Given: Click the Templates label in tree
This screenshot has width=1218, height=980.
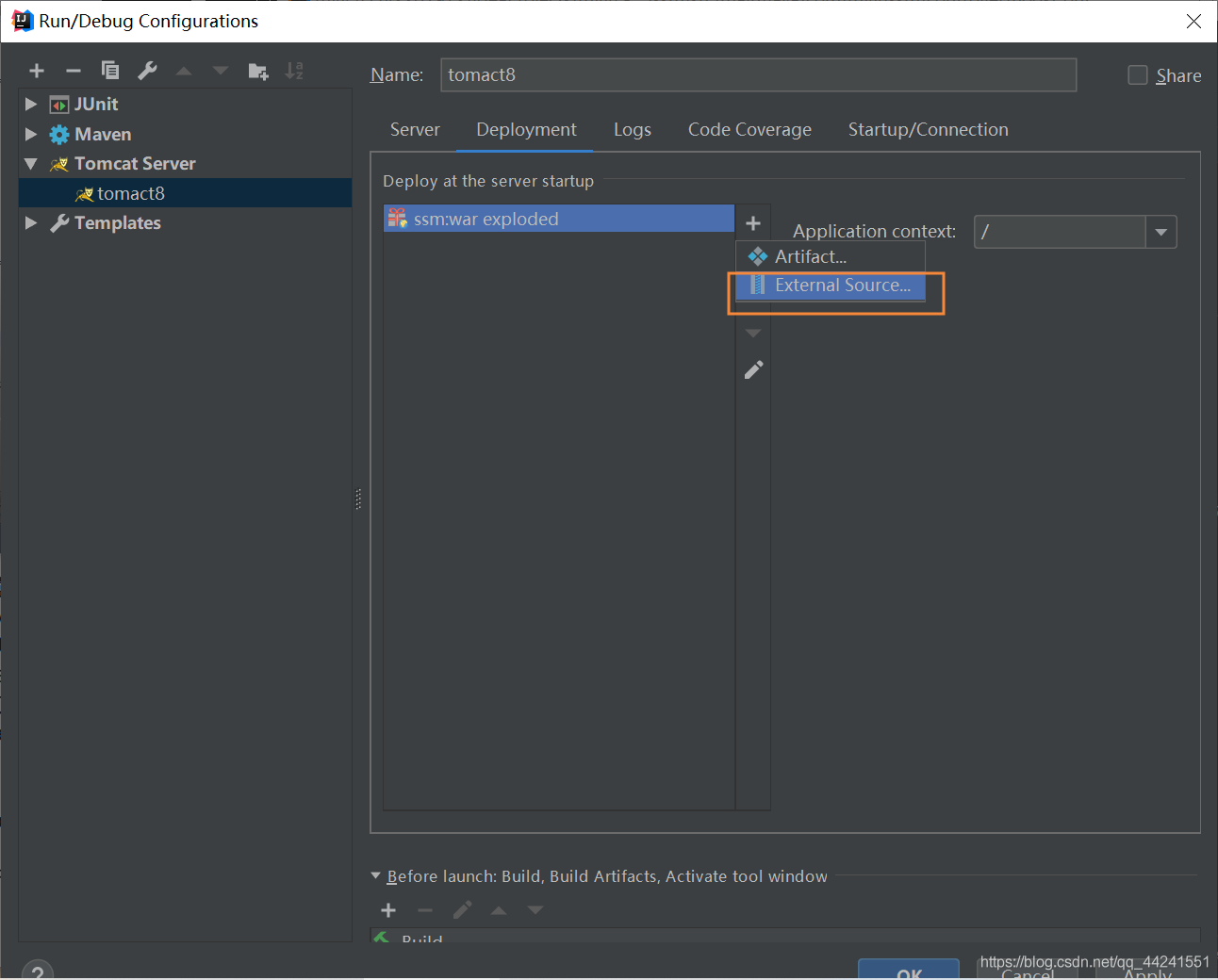Looking at the screenshot, I should point(118,223).
